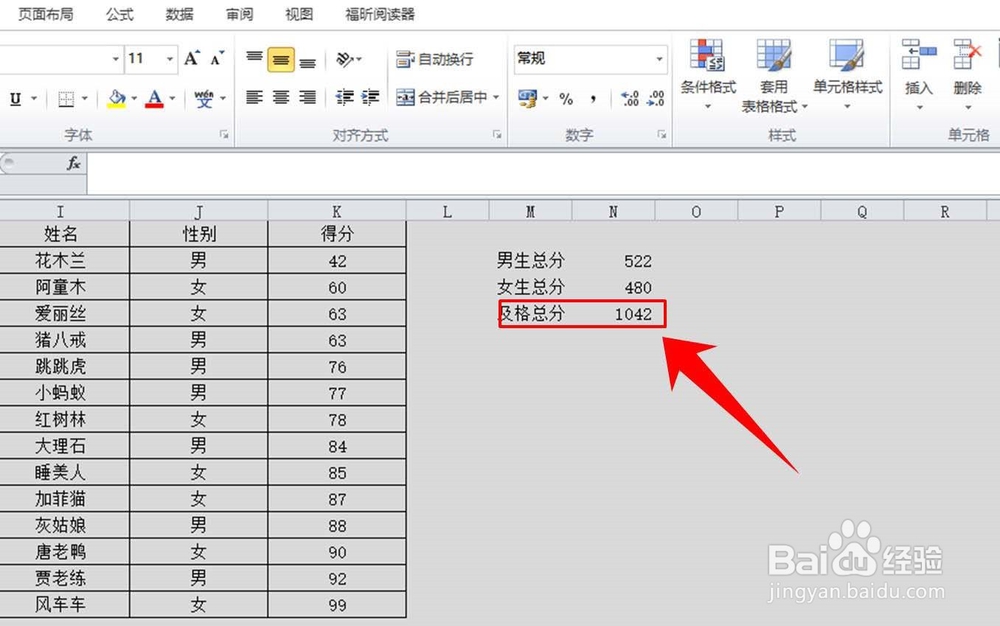Apply underline formatting
Screen dimensions: 1000x626
tap(15, 99)
